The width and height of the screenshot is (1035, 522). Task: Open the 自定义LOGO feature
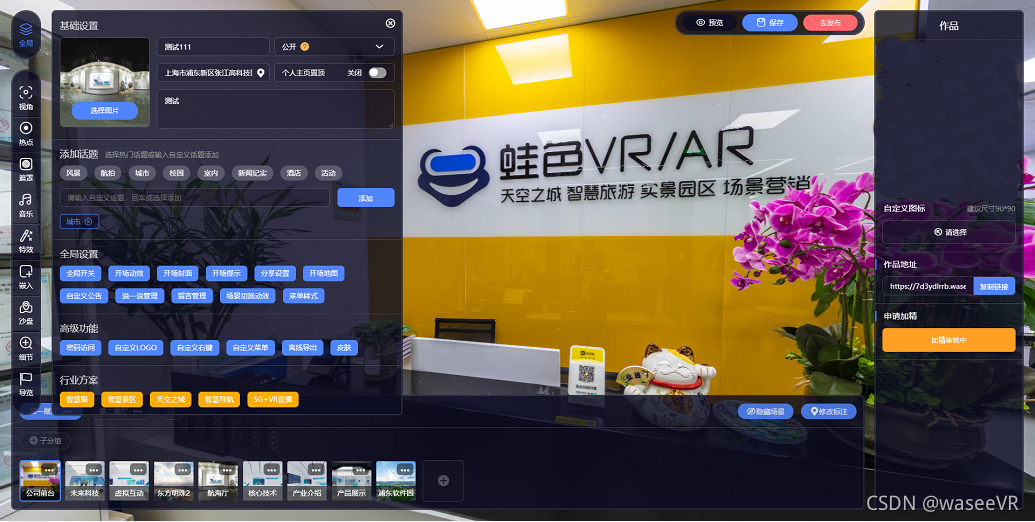tap(135, 347)
